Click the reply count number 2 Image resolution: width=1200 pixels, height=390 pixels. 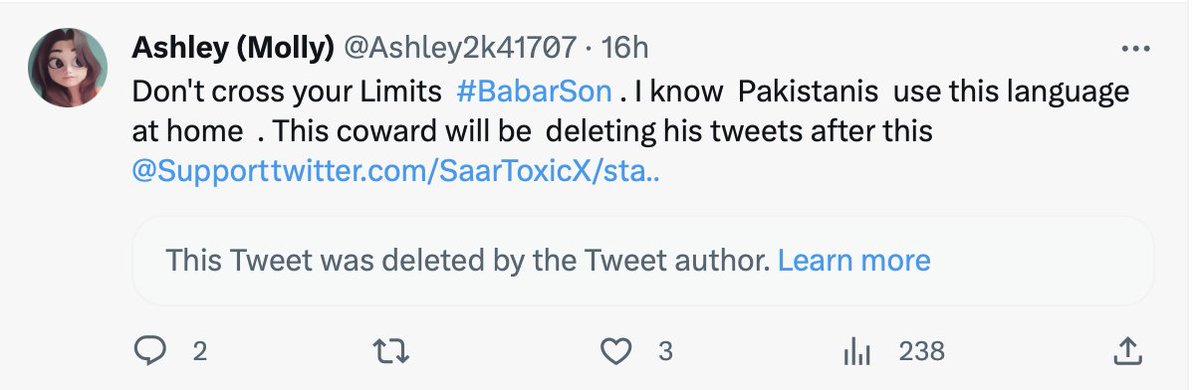(199, 351)
